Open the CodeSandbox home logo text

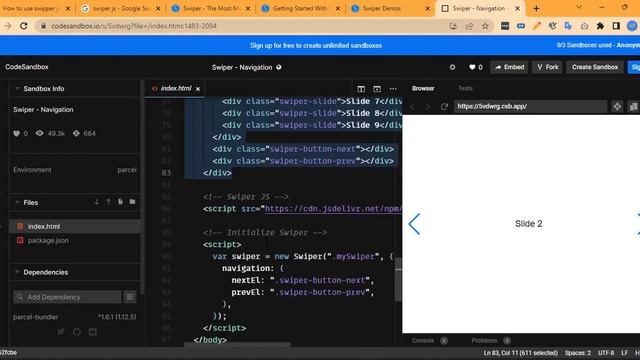(27, 67)
